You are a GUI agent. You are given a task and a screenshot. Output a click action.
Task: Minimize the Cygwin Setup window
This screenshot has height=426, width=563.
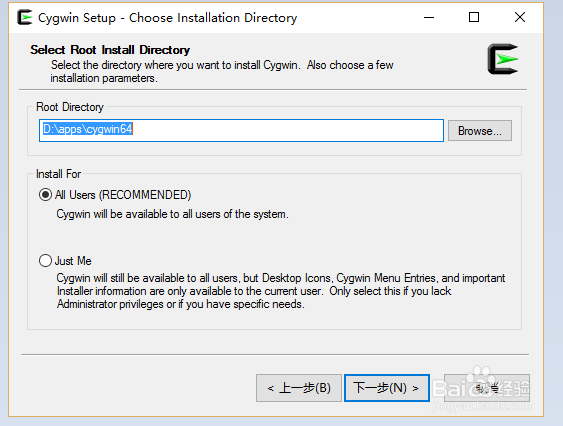(429, 17)
